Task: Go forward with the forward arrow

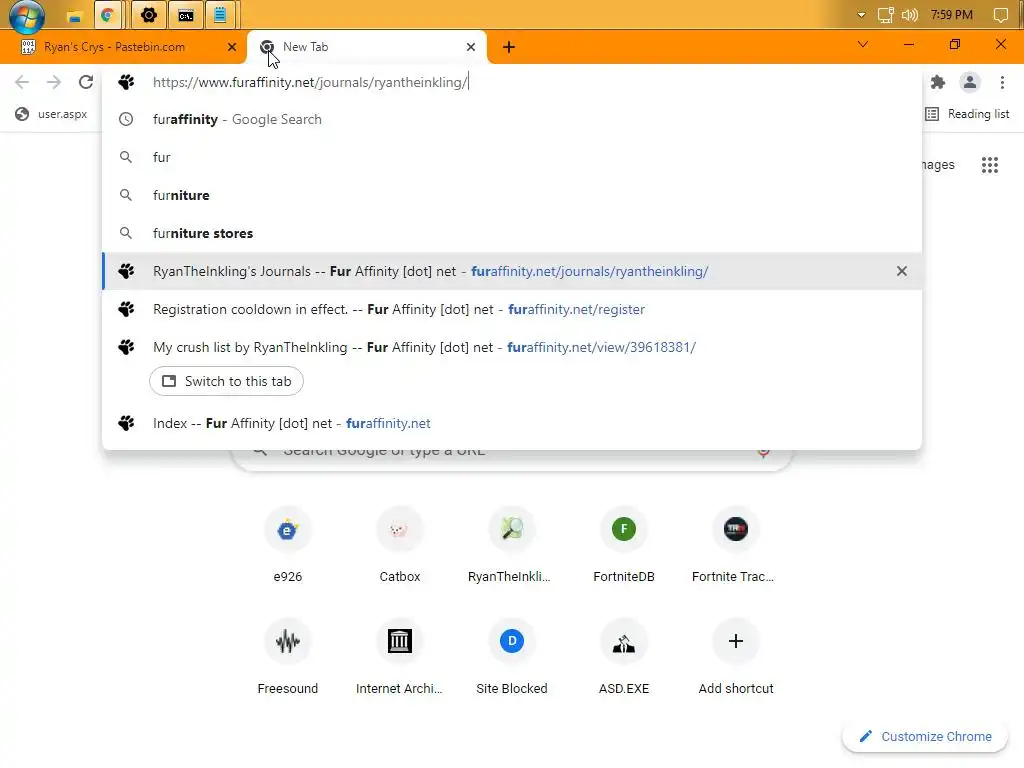Action: (x=54, y=82)
